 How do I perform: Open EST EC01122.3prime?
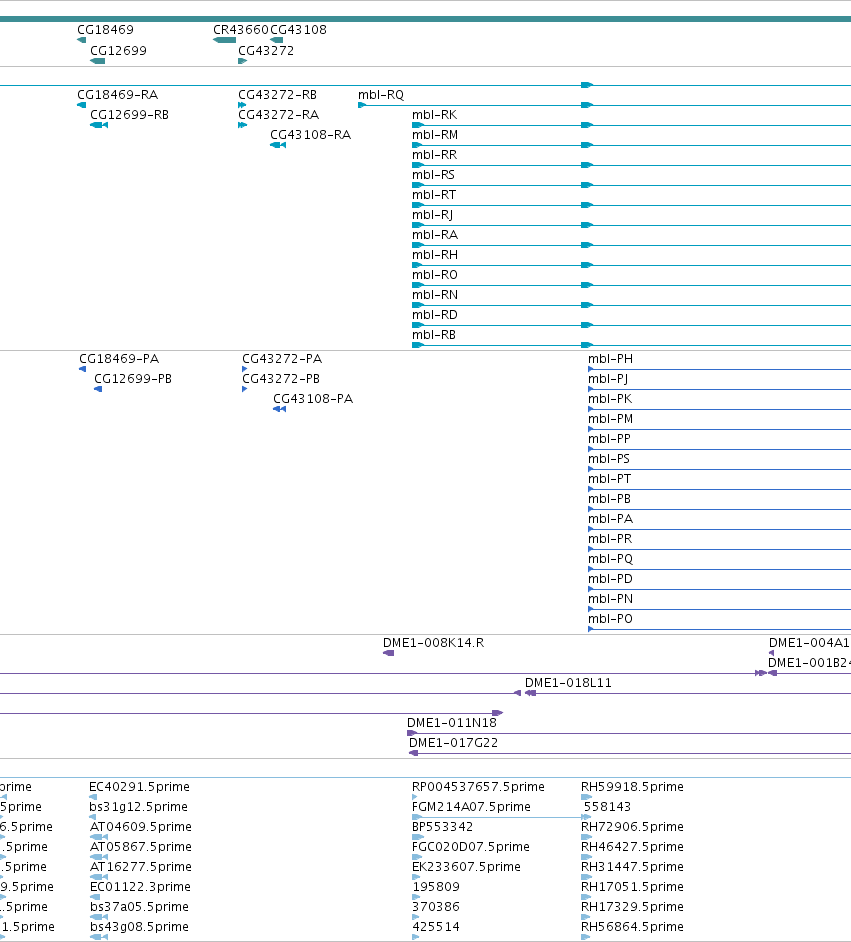(140, 886)
